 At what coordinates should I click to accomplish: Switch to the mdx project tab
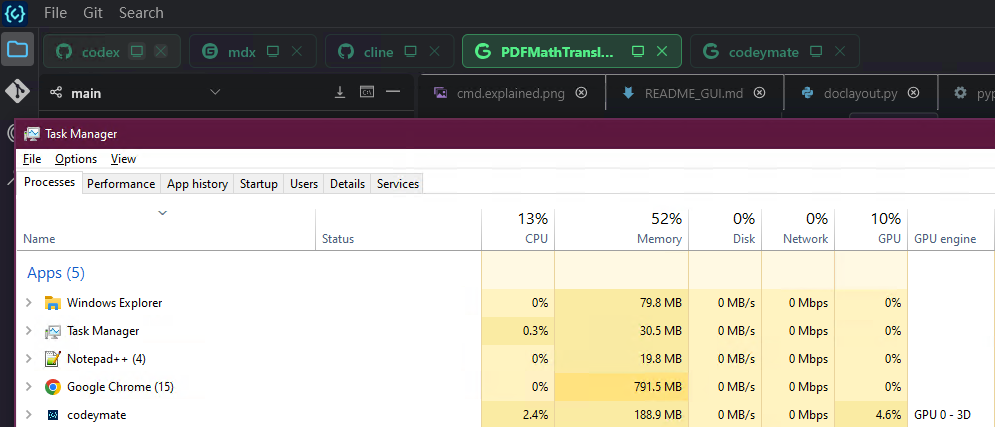[253, 51]
